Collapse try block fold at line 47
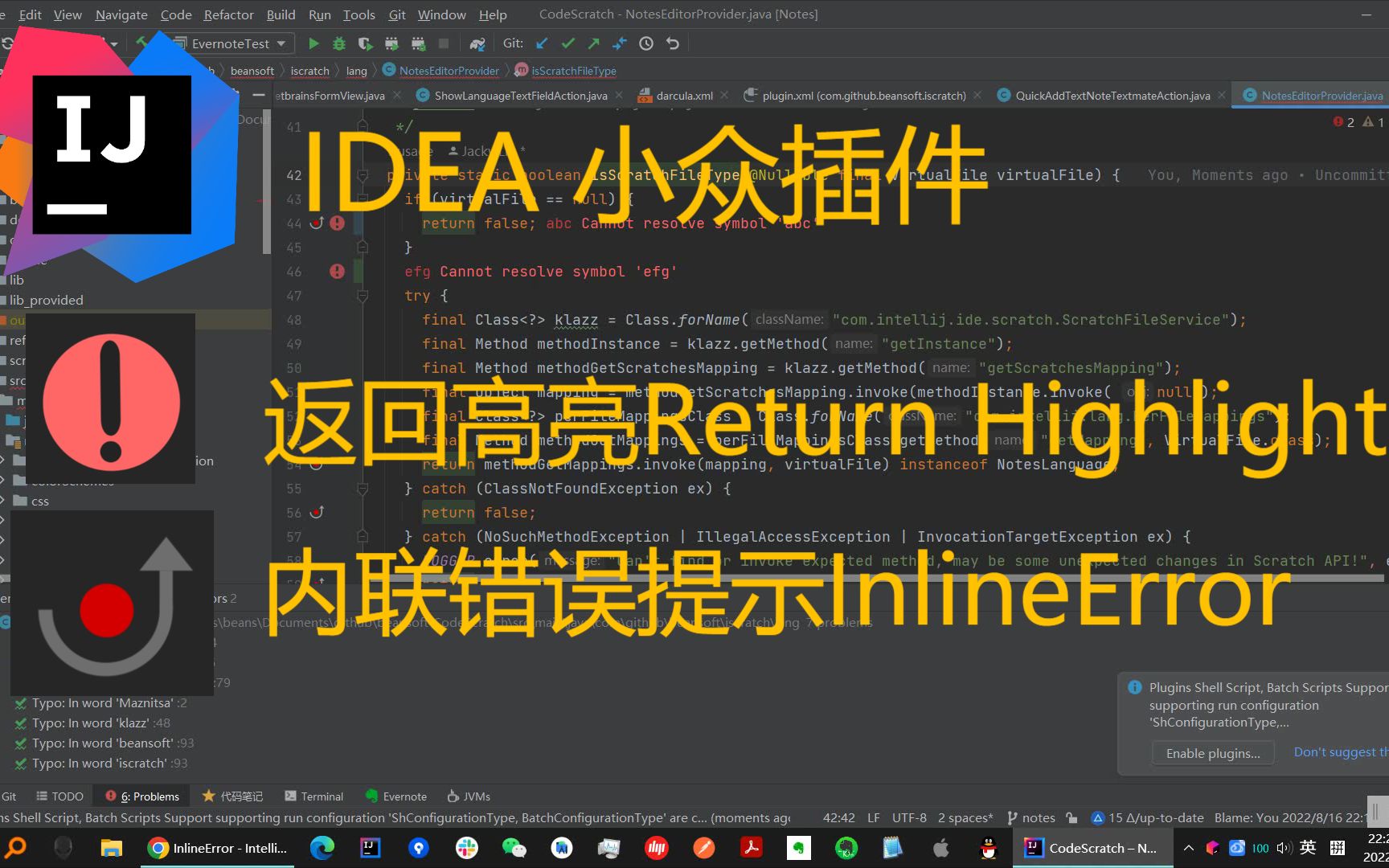 tap(363, 295)
